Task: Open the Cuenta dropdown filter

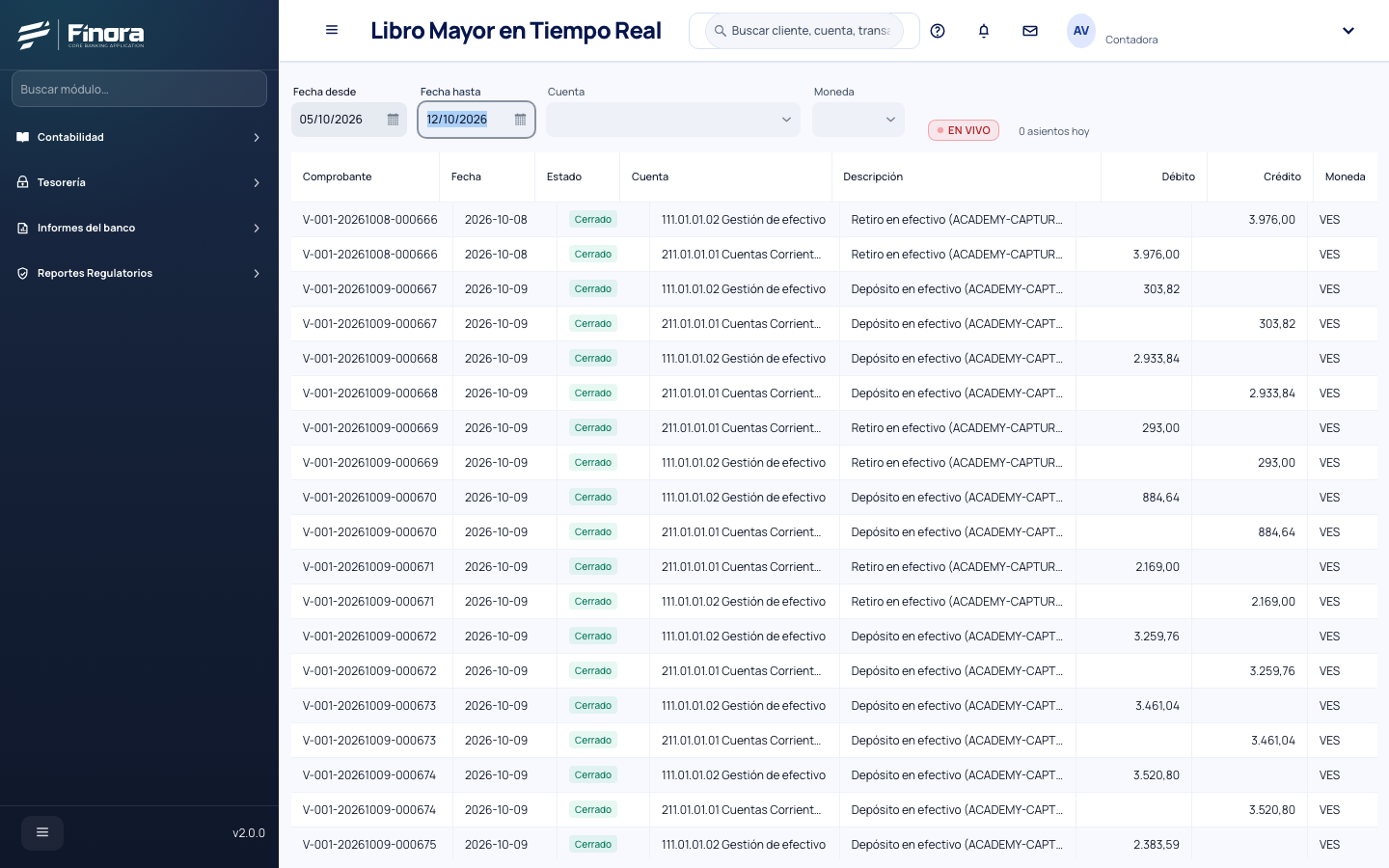Action: [x=673, y=120]
